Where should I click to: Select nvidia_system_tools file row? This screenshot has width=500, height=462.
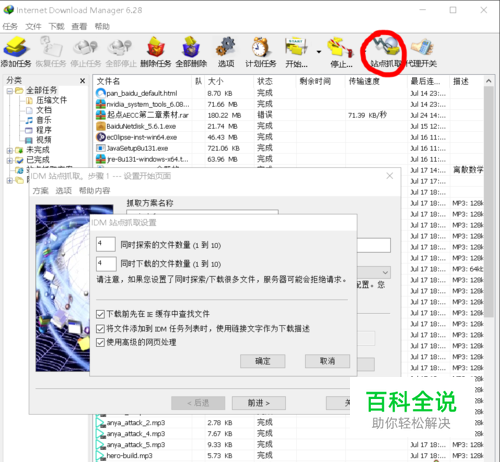tap(289, 104)
